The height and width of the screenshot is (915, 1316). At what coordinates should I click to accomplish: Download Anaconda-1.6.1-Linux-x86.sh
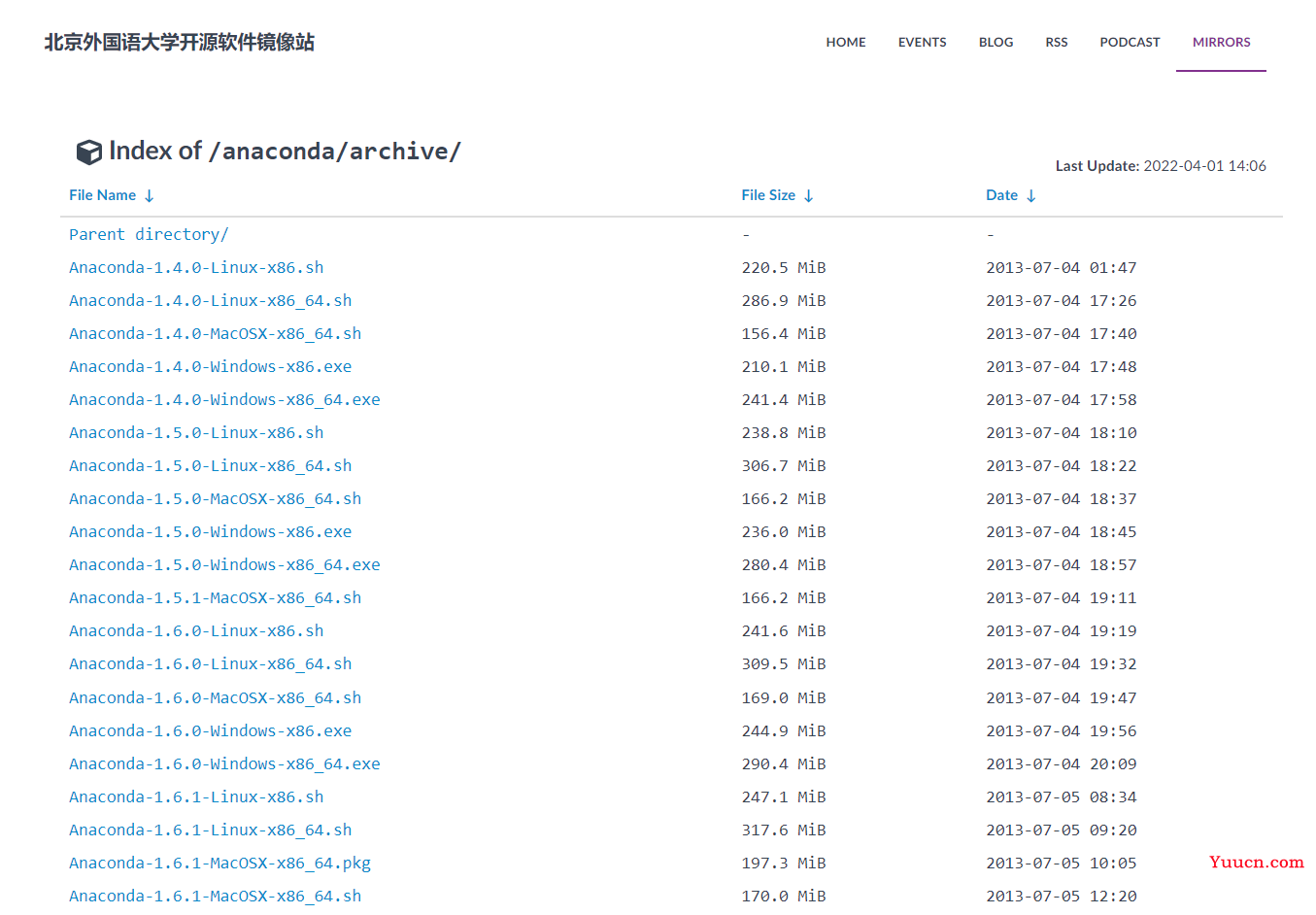tap(196, 796)
